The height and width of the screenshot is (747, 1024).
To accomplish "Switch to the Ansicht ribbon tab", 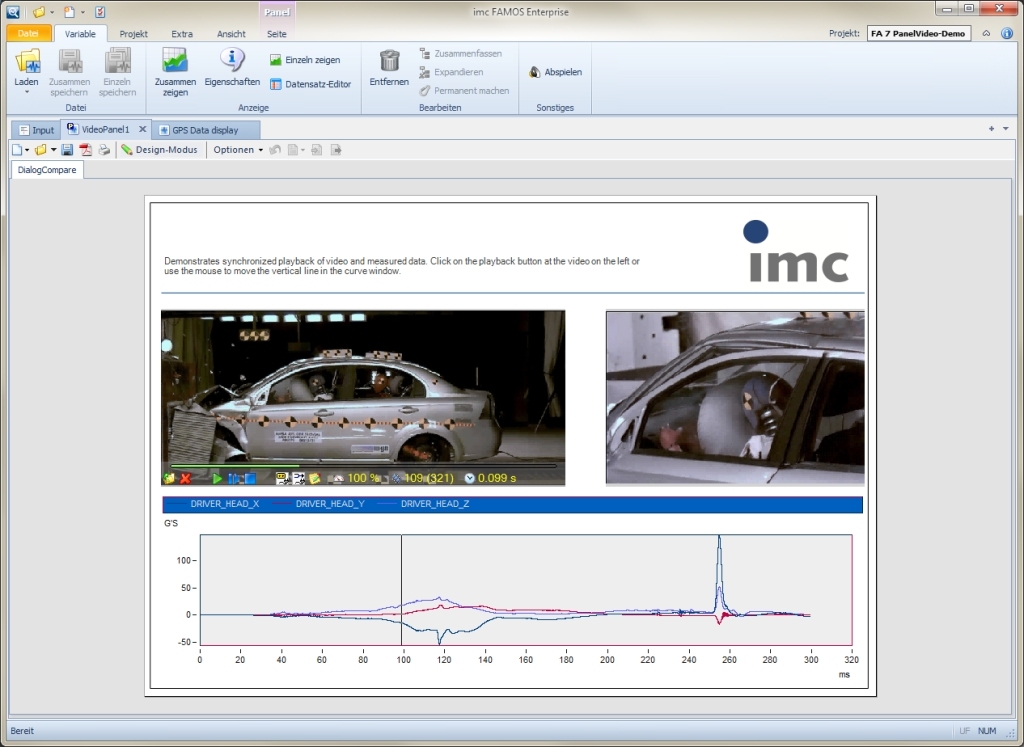I will (x=231, y=33).
